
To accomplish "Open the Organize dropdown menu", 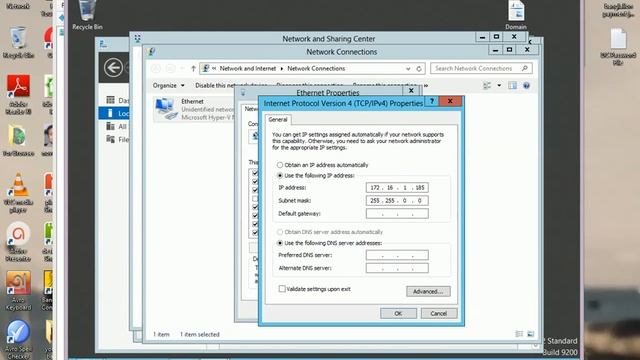I will 169,85.
